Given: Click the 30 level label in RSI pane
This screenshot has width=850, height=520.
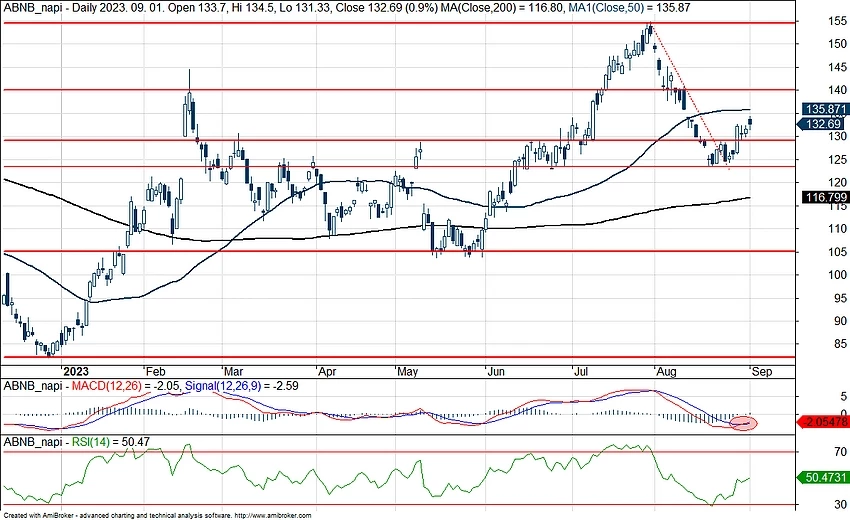Looking at the screenshot, I should pos(841,505).
